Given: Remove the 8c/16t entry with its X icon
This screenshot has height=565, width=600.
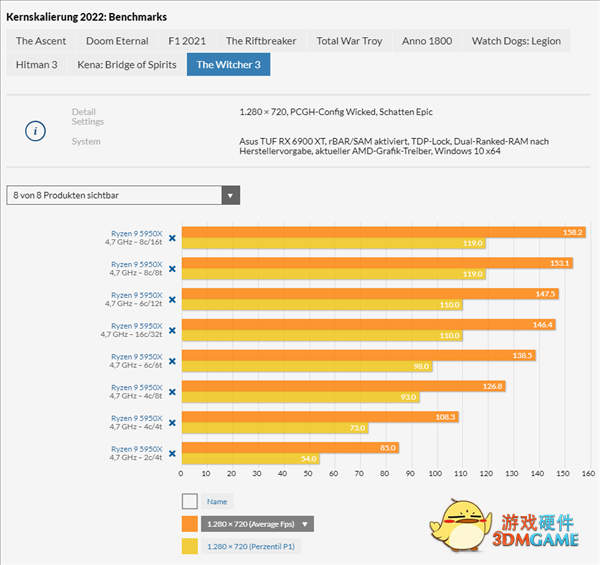Looking at the screenshot, I should pos(172,238).
